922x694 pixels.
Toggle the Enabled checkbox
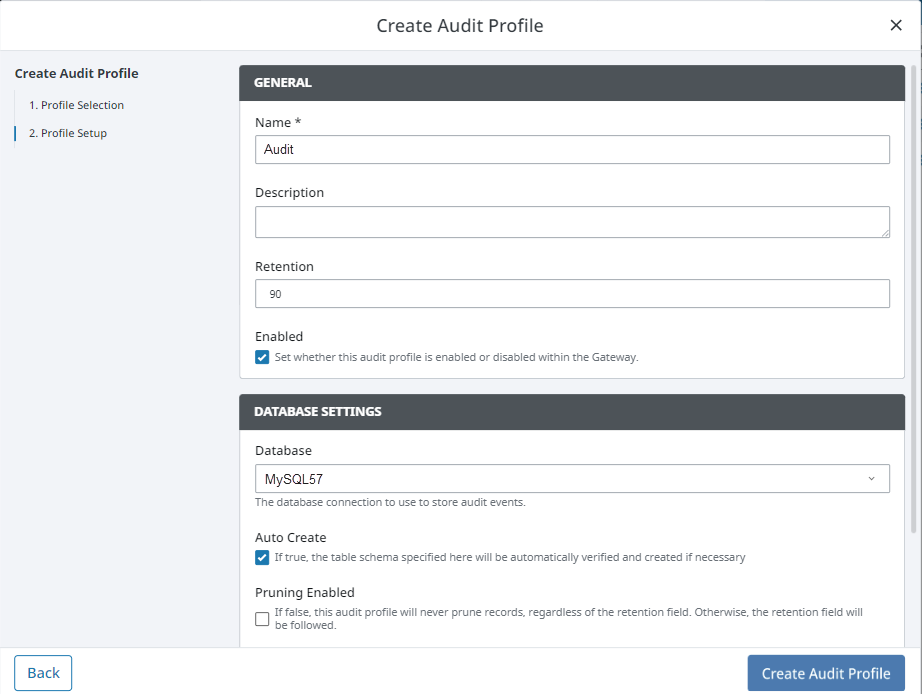pyautogui.click(x=262, y=358)
